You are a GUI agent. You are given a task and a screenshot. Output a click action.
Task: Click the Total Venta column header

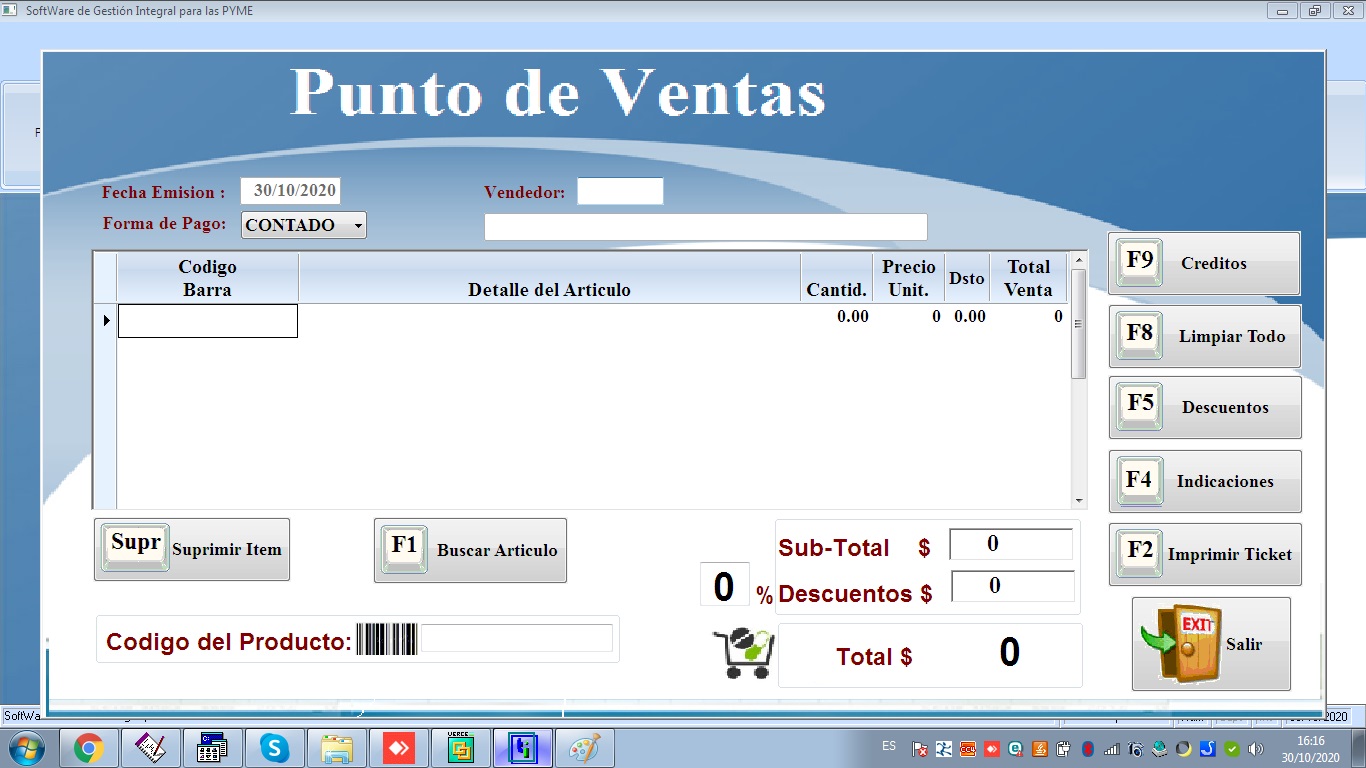(1029, 278)
